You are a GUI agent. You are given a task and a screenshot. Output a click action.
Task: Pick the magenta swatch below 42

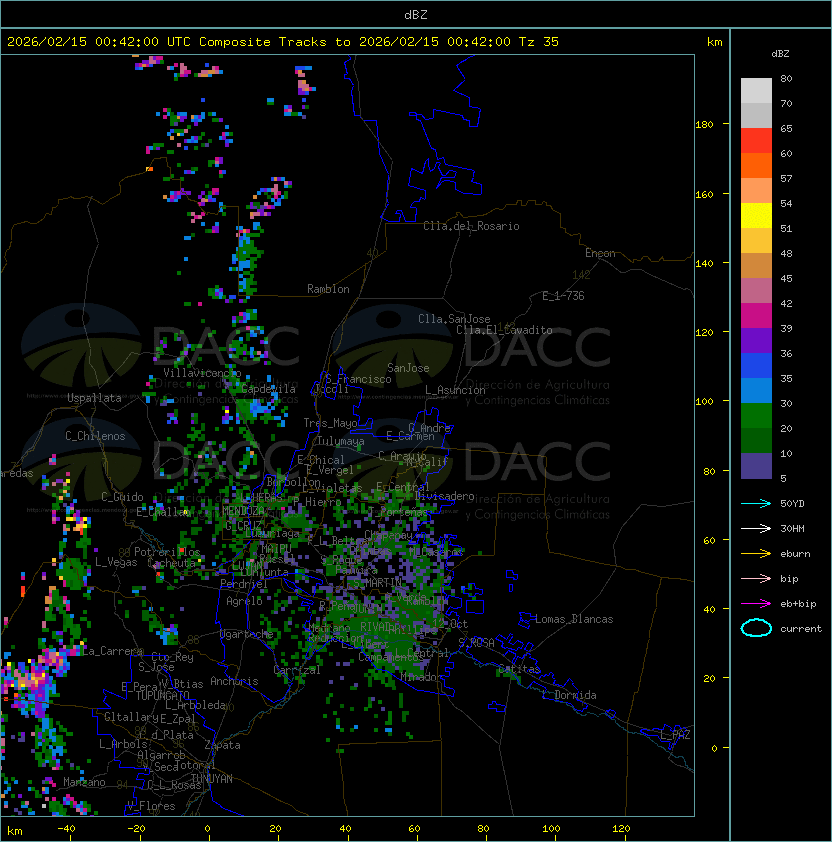pyautogui.click(x=756, y=316)
